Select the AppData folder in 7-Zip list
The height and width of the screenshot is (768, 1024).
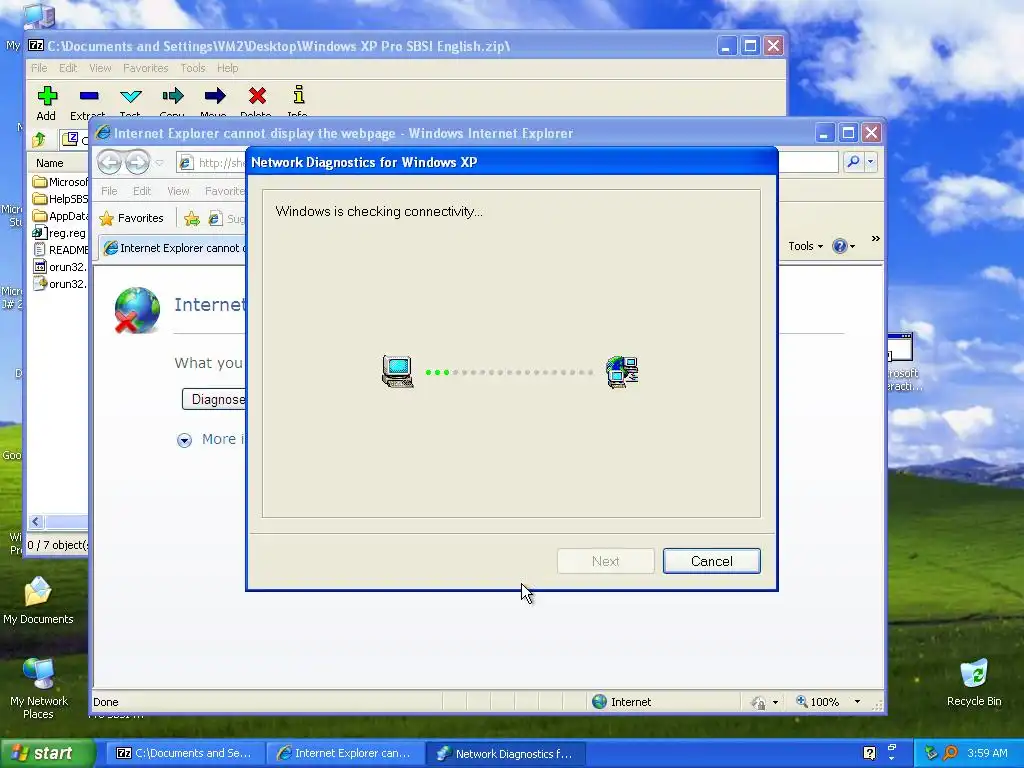60,216
